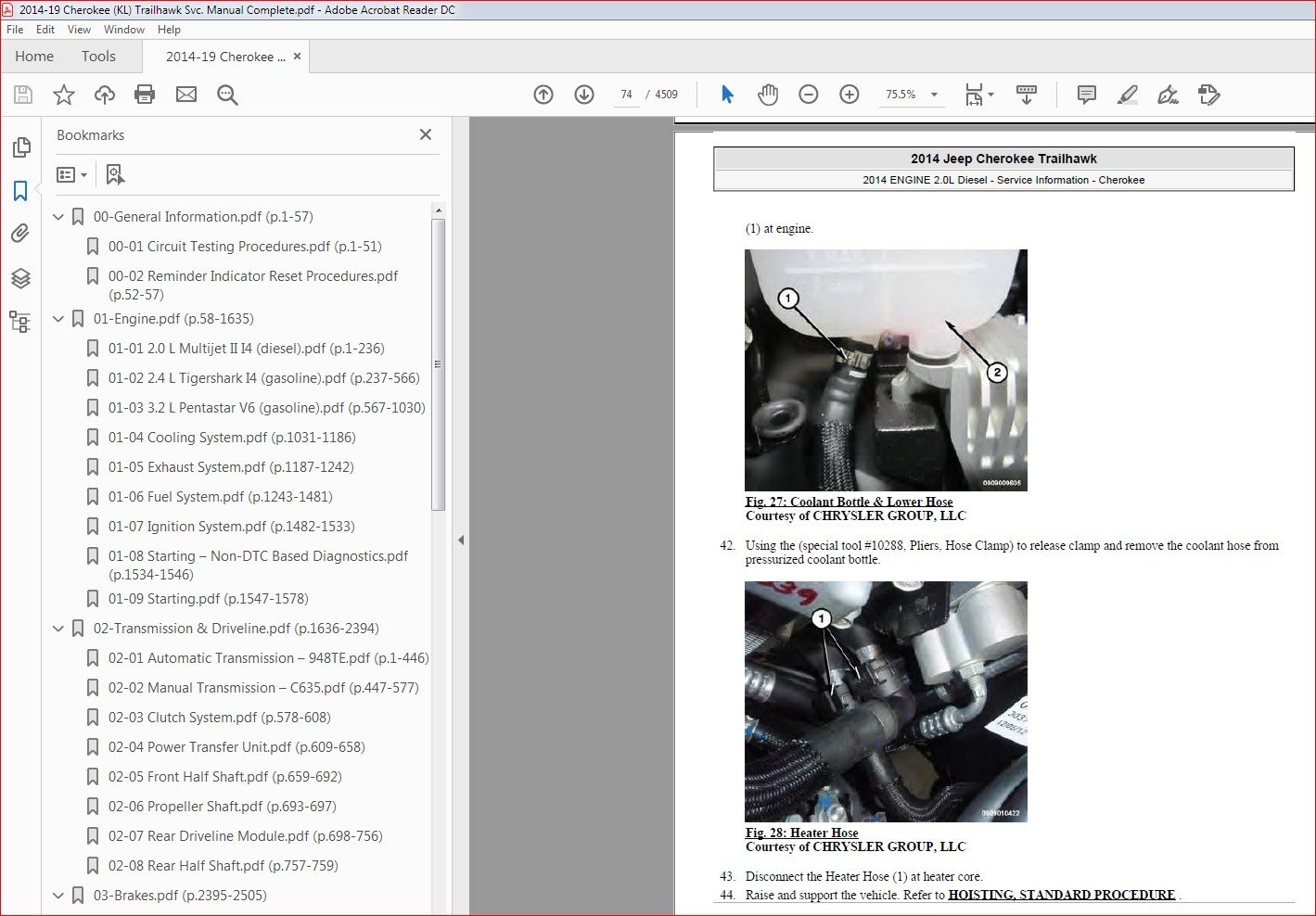
Task: Open 01-03 3.2 L Pentastar V6 bookmark
Action: [x=267, y=408]
